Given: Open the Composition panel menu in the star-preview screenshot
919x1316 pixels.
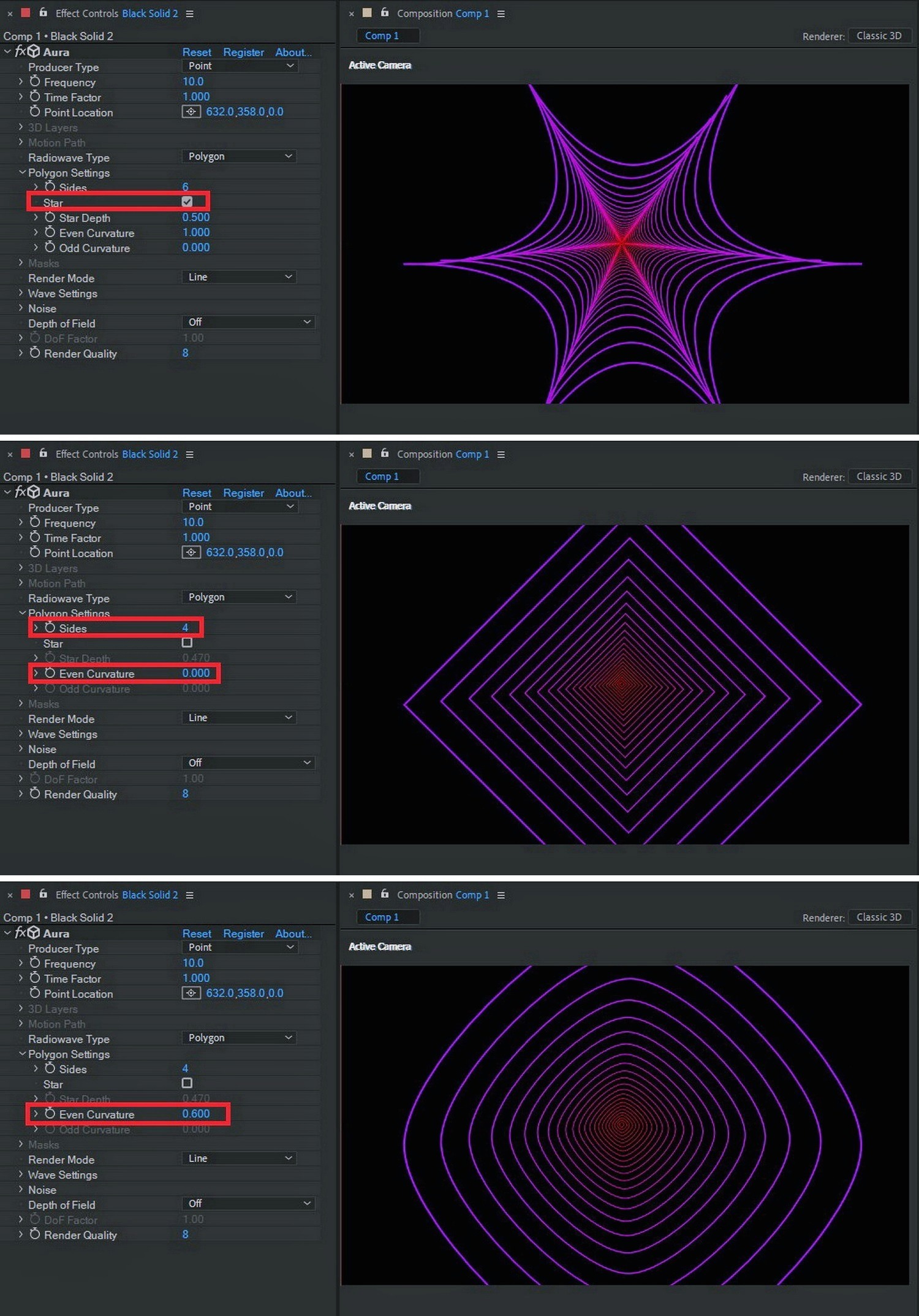Looking at the screenshot, I should (x=501, y=13).
